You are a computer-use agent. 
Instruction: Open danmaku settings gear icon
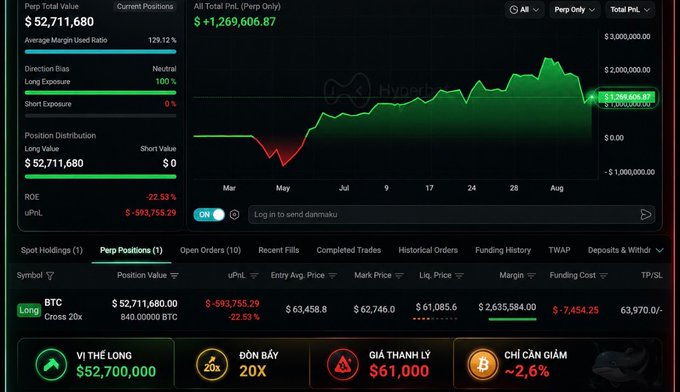click(x=234, y=215)
